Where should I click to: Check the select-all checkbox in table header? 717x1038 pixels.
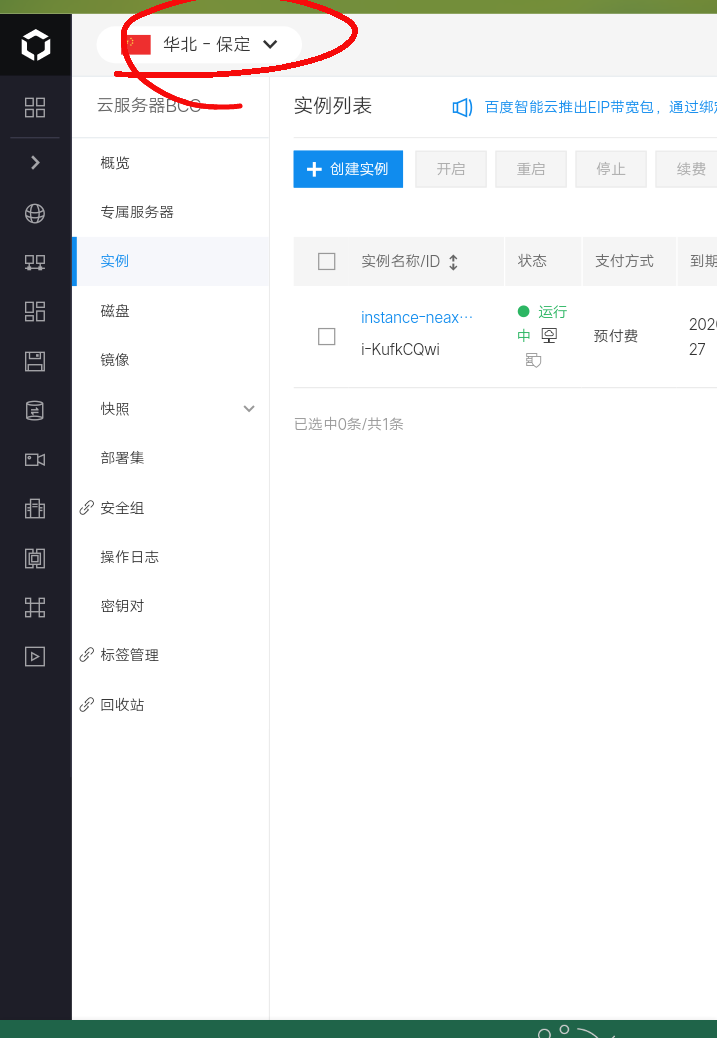[x=326, y=261]
